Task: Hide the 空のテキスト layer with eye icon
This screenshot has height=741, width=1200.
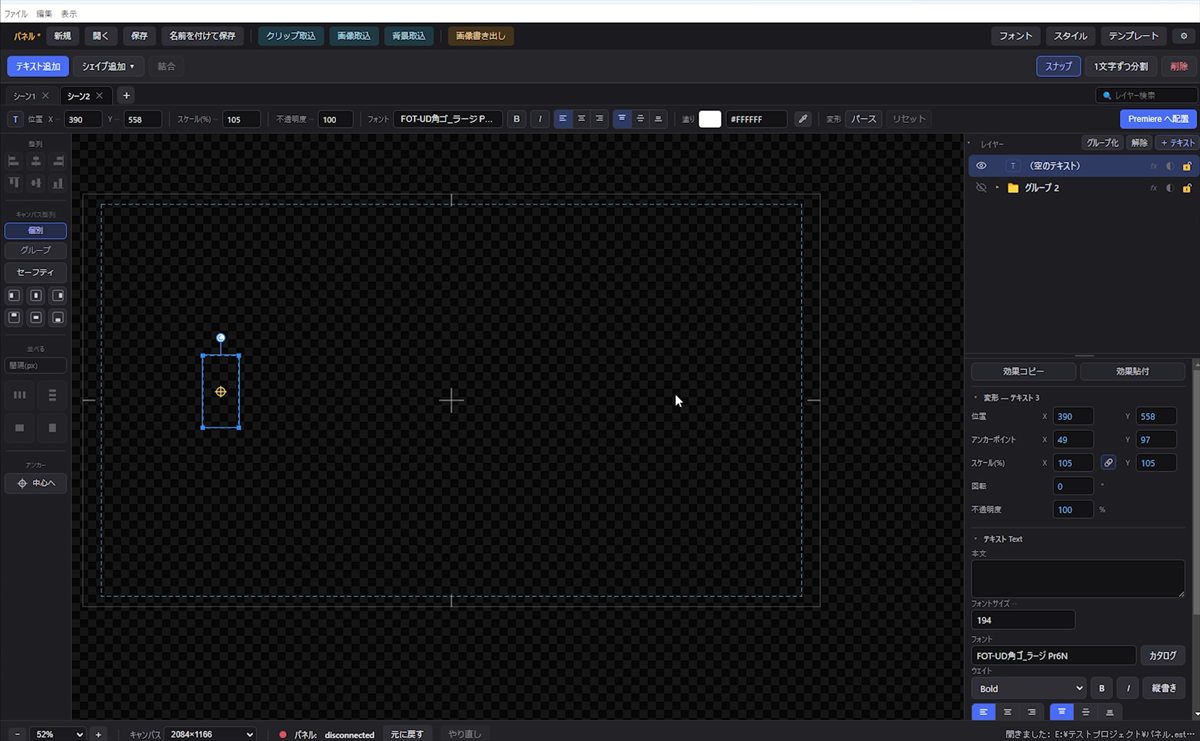Action: (x=981, y=166)
